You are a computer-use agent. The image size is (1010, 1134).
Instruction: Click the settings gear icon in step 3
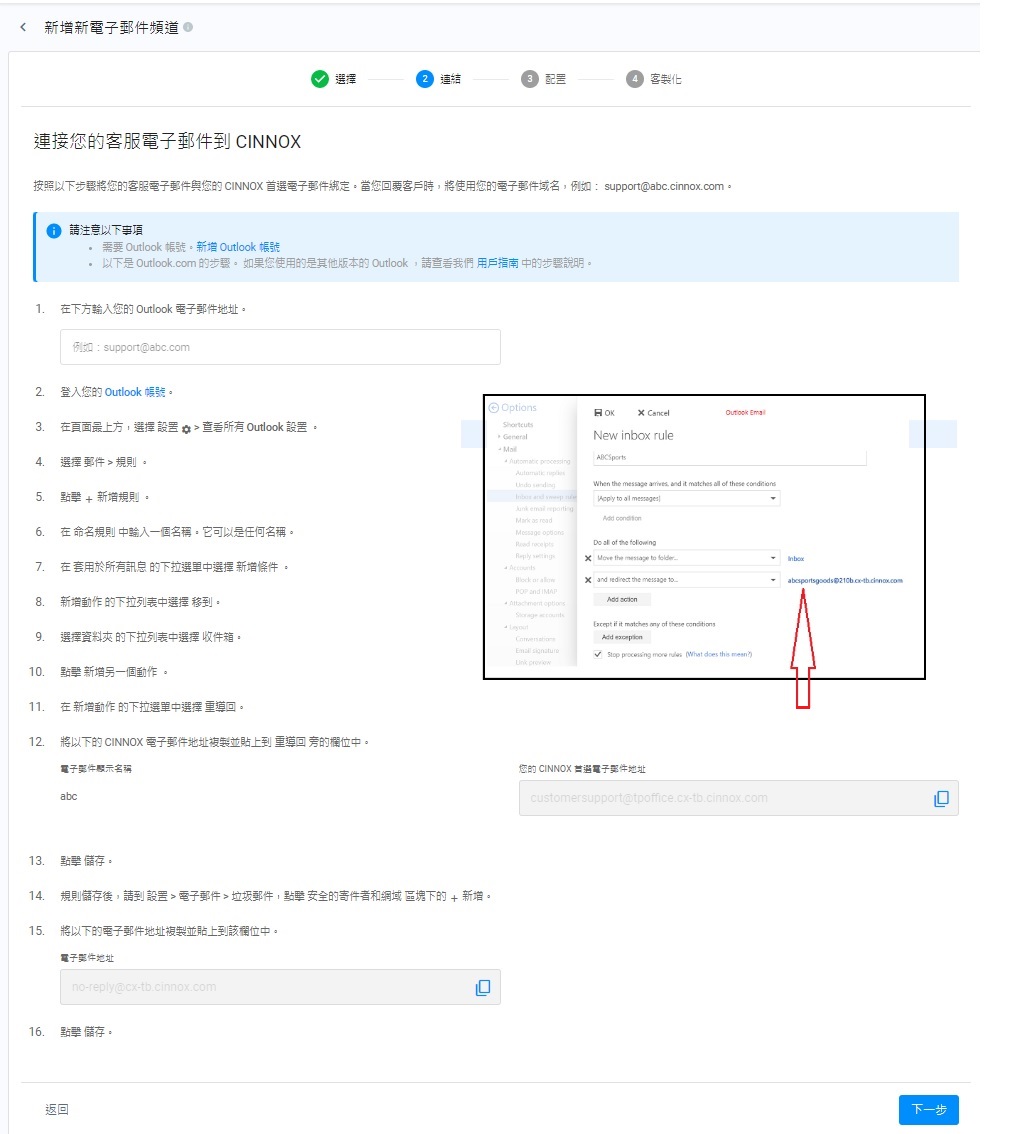186,429
